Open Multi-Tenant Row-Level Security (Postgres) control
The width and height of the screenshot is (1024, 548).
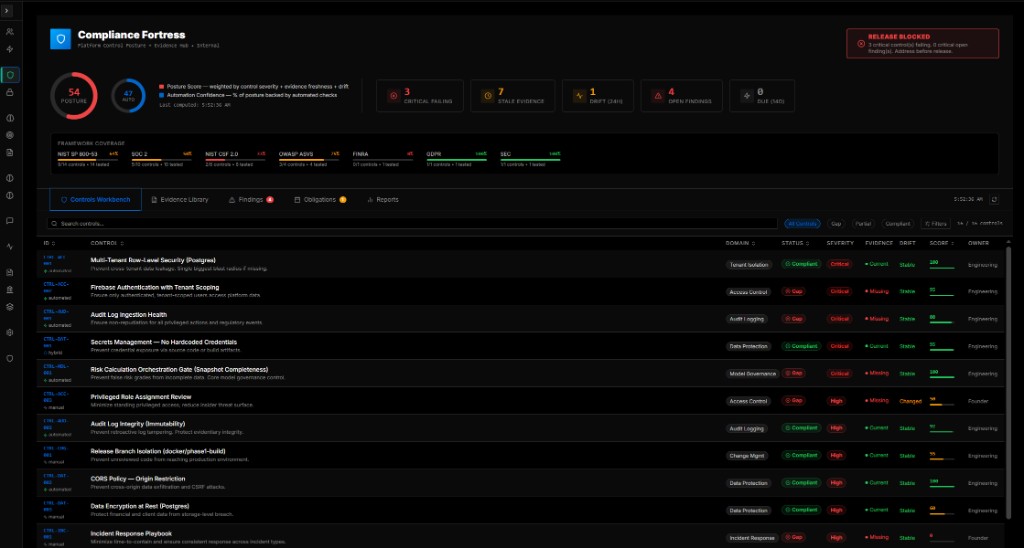click(153, 260)
